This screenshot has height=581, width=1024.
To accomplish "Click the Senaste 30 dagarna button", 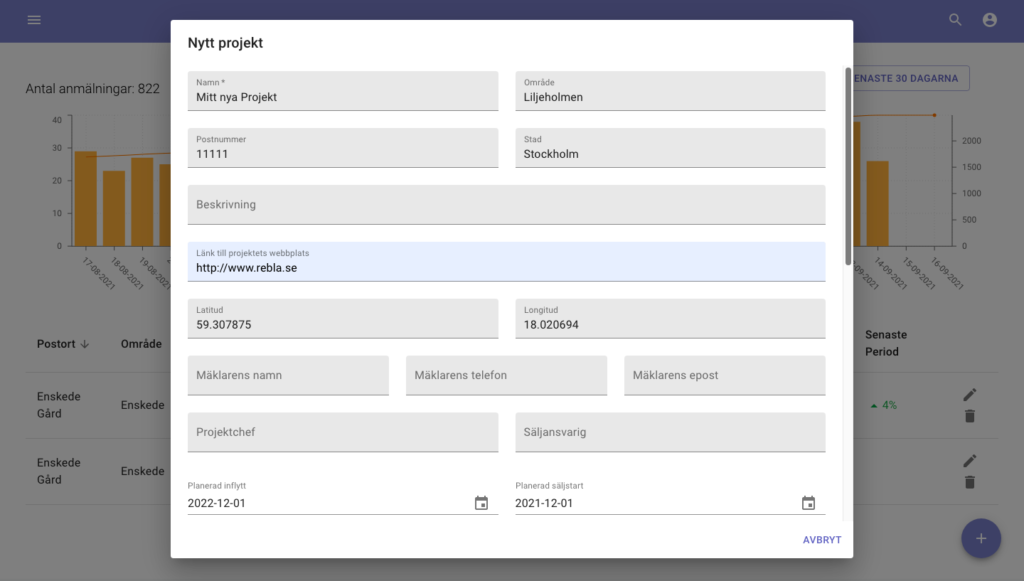I will click(x=910, y=78).
